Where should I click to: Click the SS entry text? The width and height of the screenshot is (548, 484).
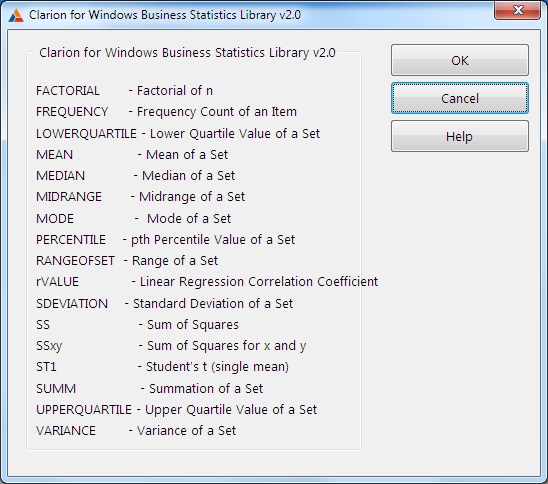[137, 325]
